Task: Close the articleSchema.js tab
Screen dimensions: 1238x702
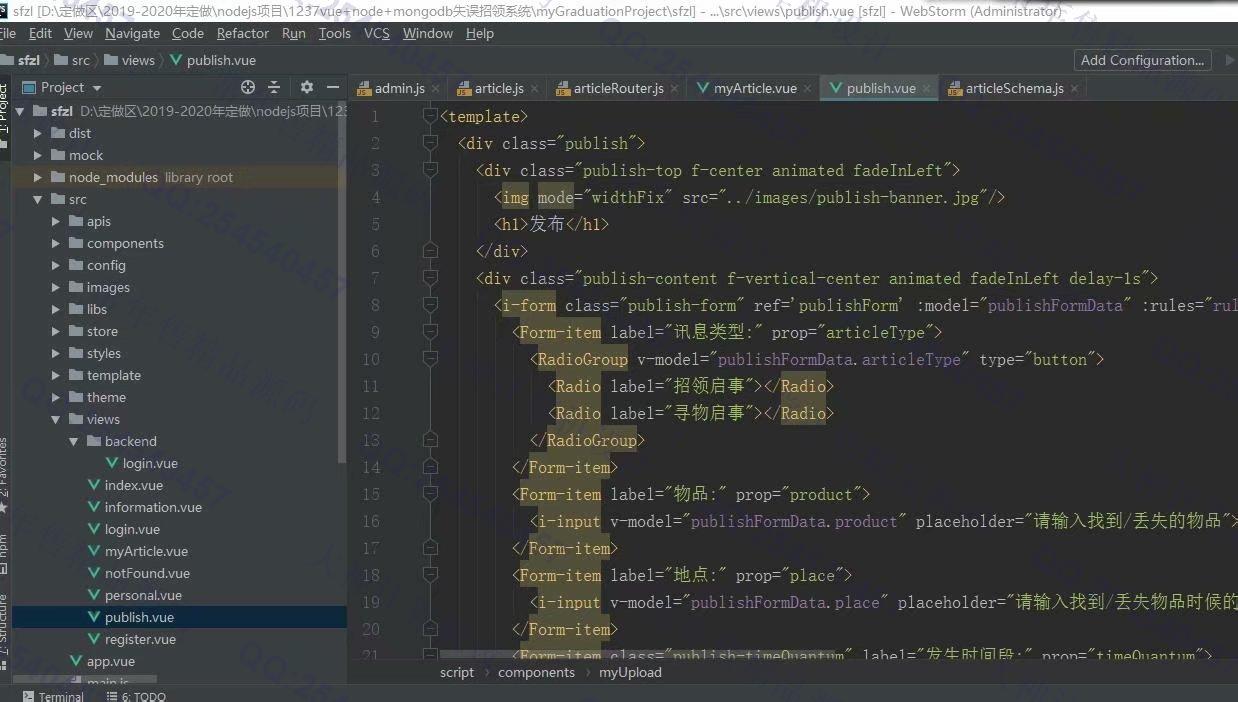Action: [1074, 88]
